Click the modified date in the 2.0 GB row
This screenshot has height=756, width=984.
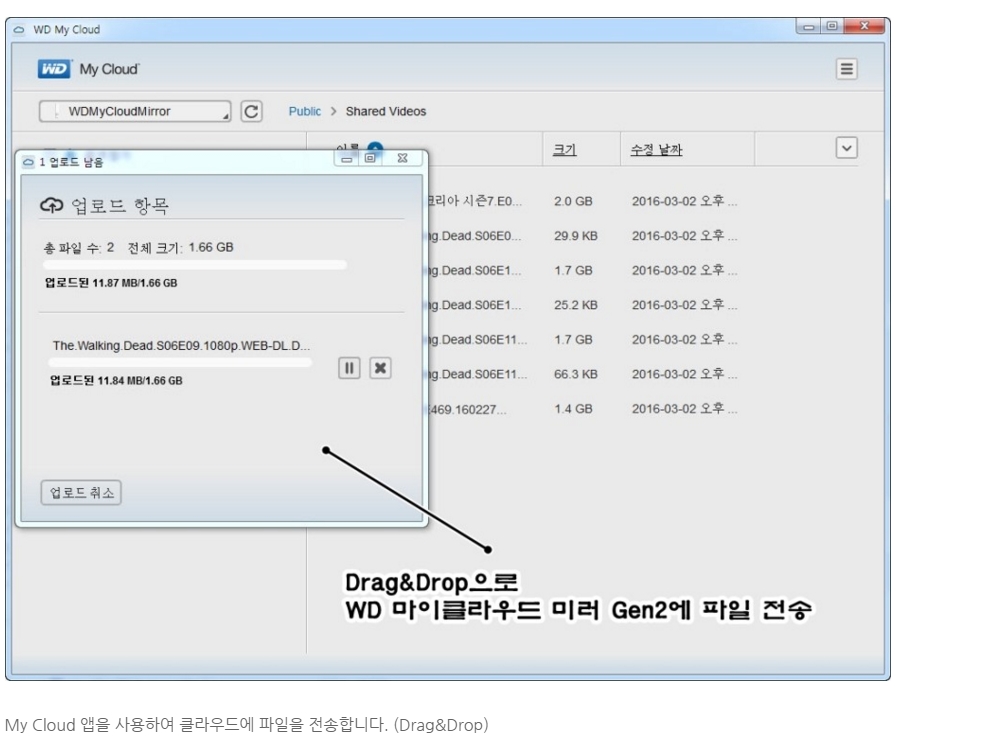[x=685, y=201]
